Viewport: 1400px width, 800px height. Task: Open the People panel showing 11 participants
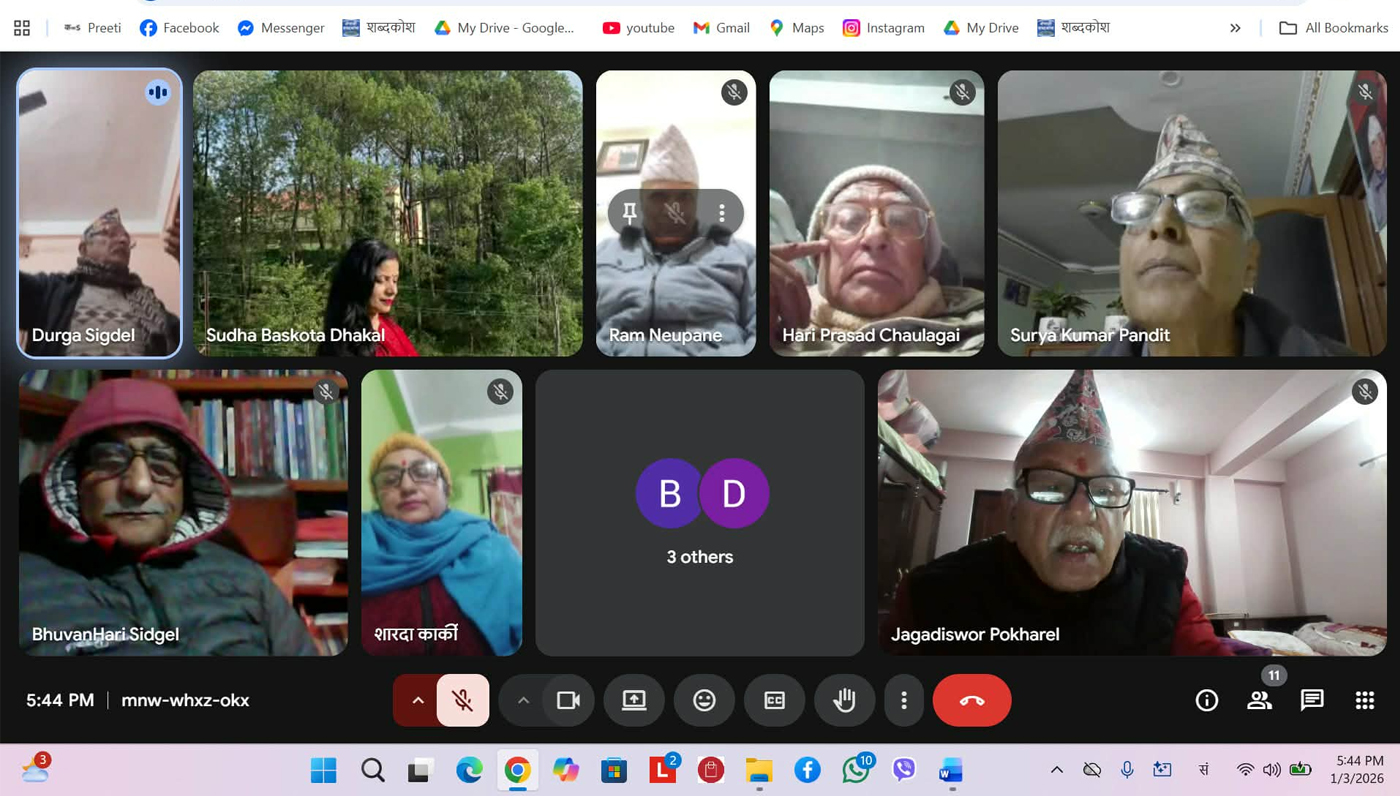coord(1259,701)
